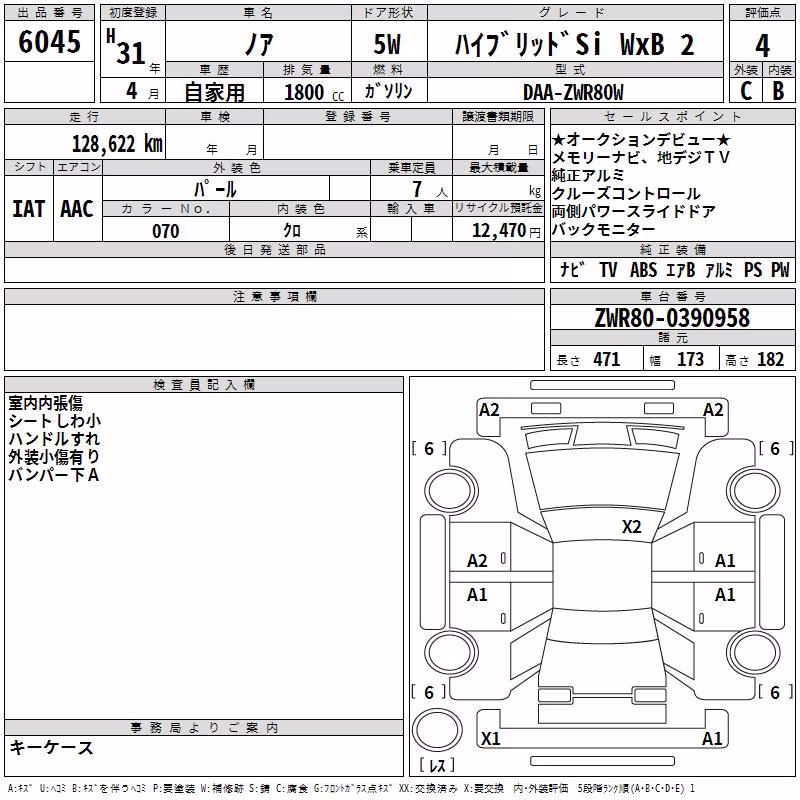
Task: Select the exterior color パール
Action: 215,189
